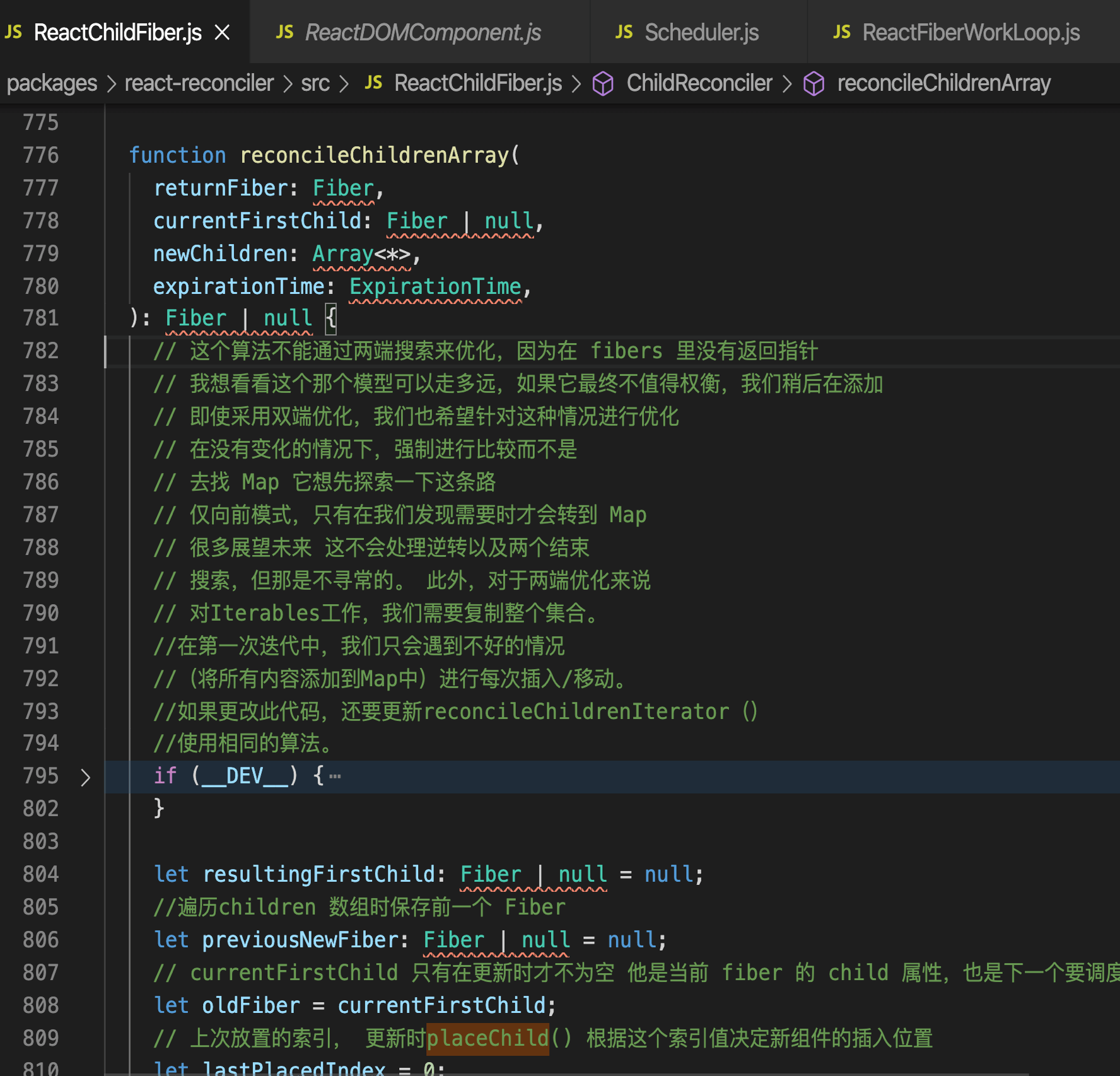Click the Array type on line 779
The image size is (1120, 1076).
pyautogui.click(x=343, y=254)
